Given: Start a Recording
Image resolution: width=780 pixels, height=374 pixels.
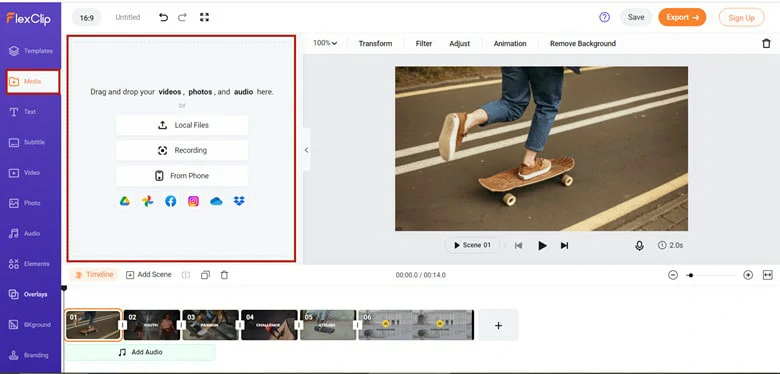Looking at the screenshot, I should [182, 150].
